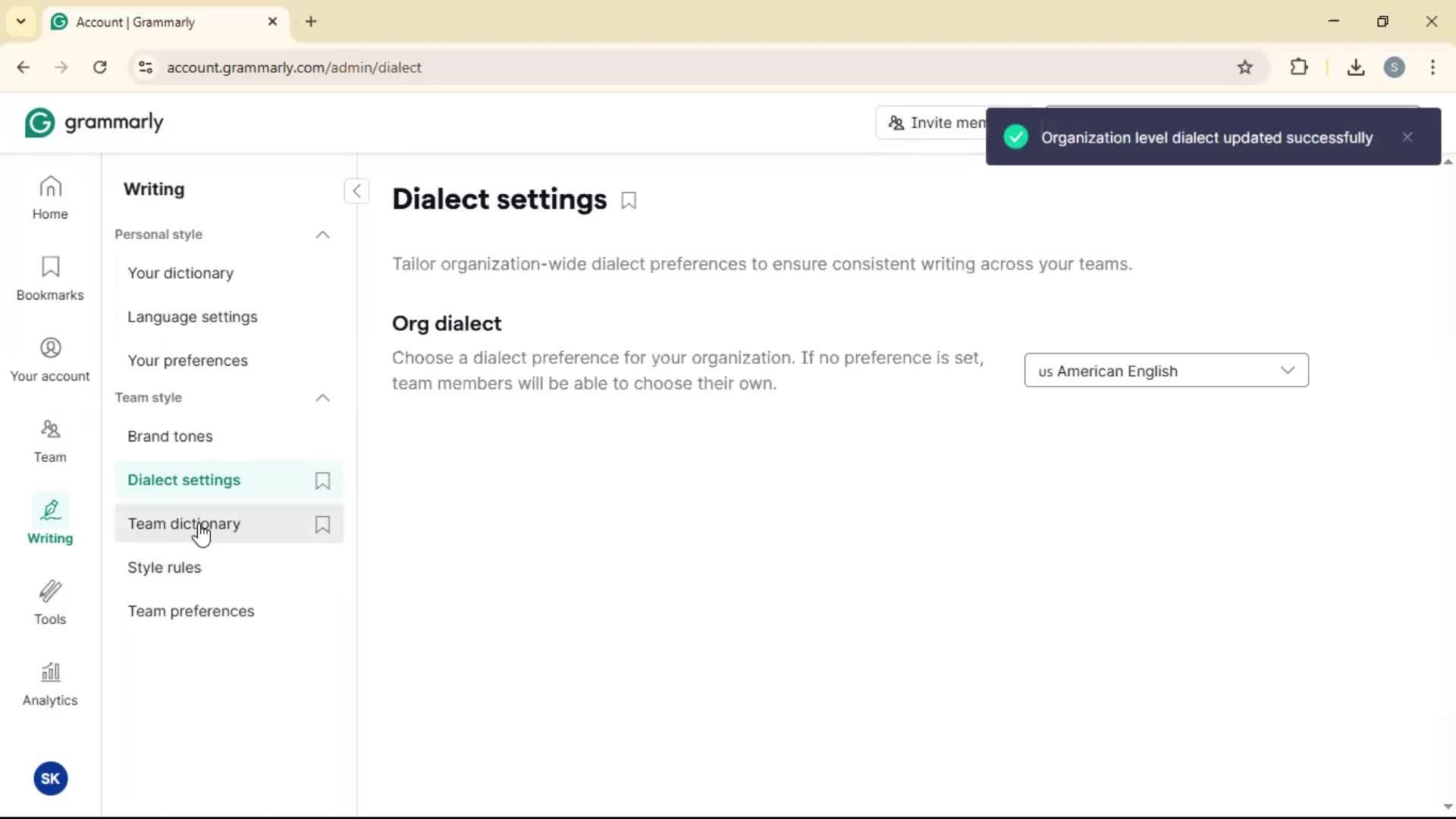The image size is (1456, 819).
Task: Toggle bookmark on Dialect settings sidebar item
Action: [322, 481]
